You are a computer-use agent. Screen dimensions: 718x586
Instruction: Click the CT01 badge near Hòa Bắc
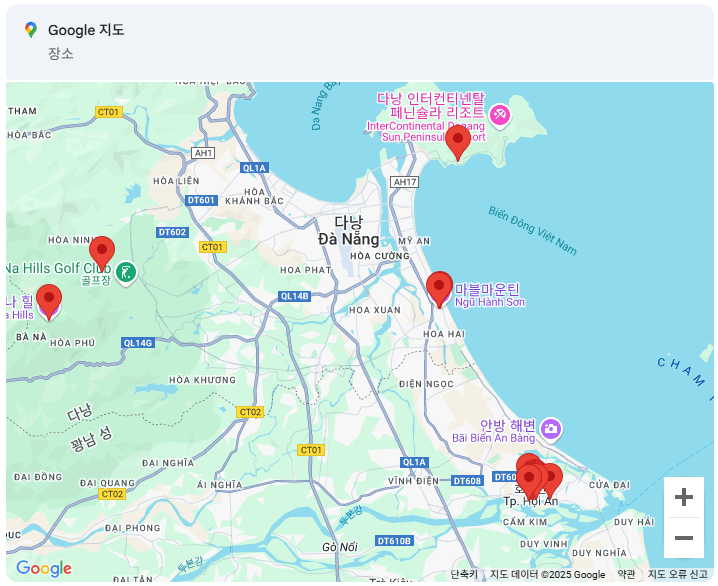pos(109,112)
